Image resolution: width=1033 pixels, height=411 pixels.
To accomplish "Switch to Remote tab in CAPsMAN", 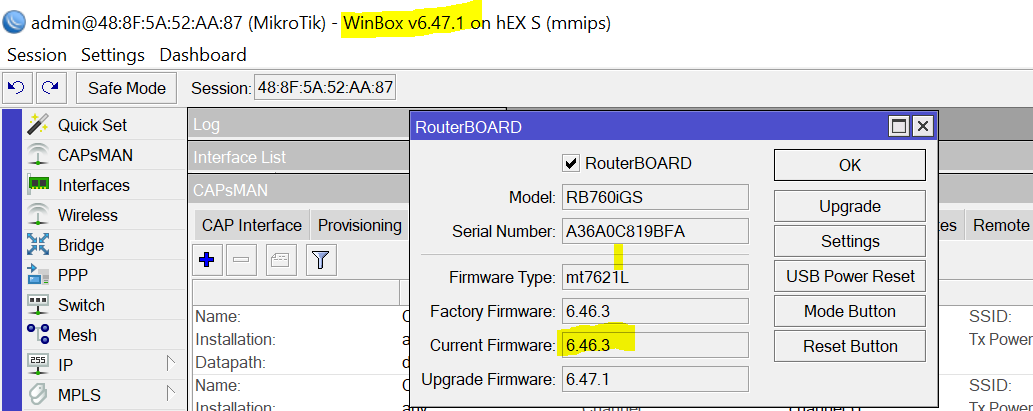I will click(x=999, y=225).
